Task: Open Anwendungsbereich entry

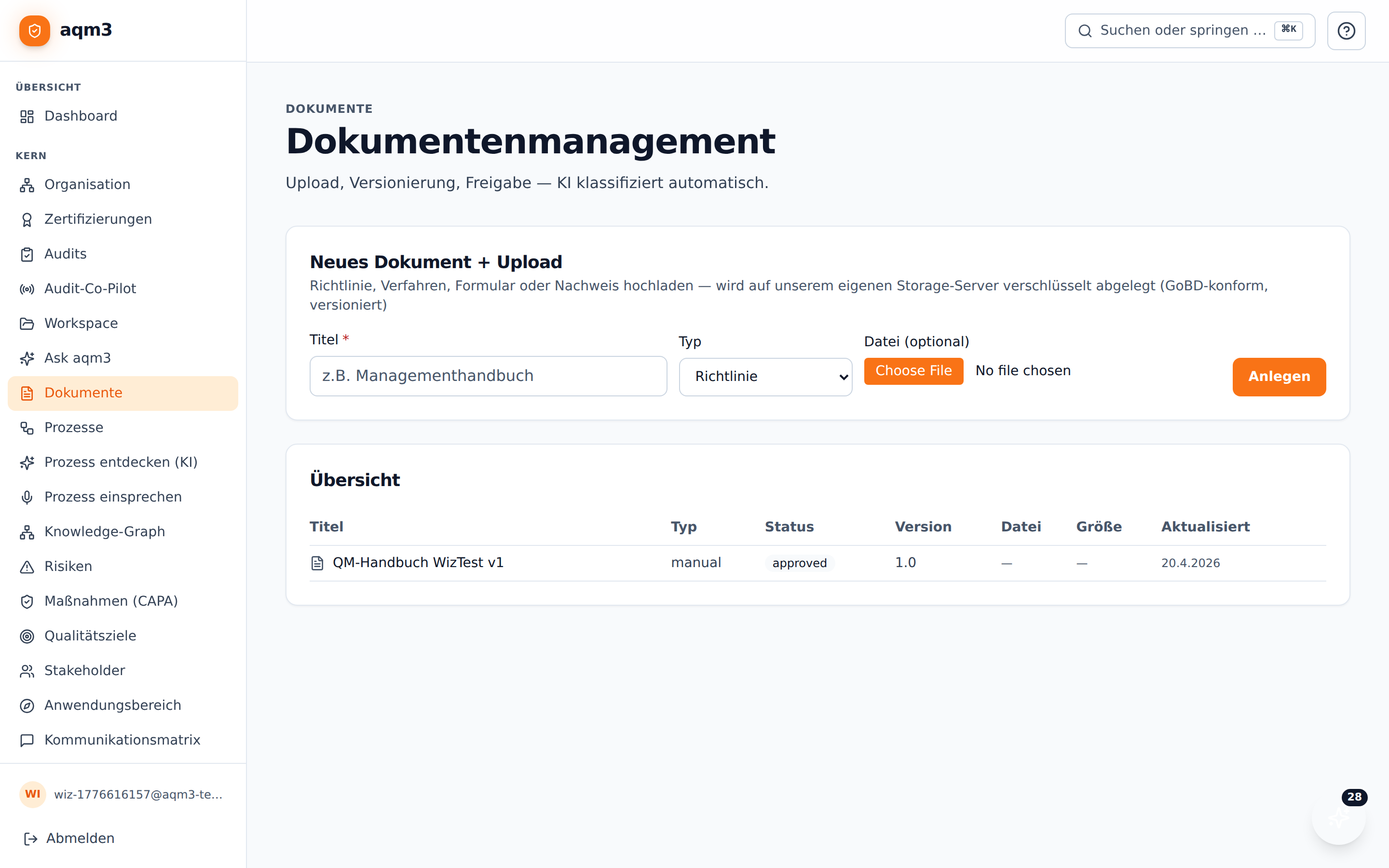Action: click(123, 705)
